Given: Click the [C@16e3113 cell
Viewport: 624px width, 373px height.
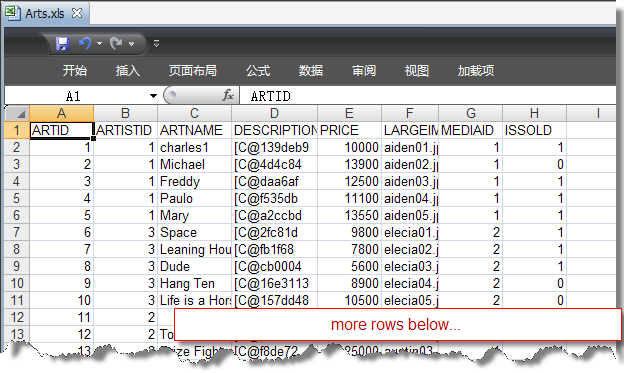Looking at the screenshot, I should click(275, 283).
